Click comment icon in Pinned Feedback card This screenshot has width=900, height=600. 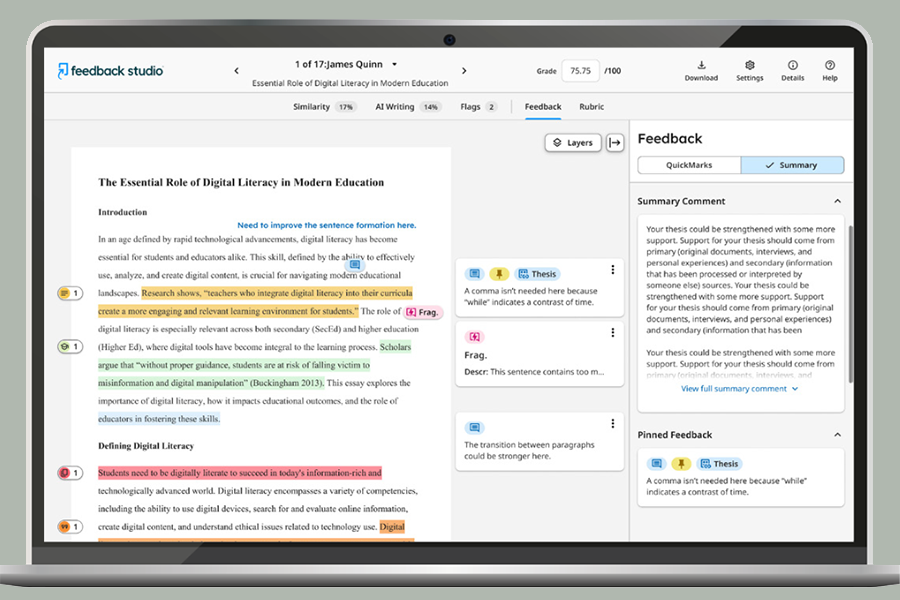657,464
